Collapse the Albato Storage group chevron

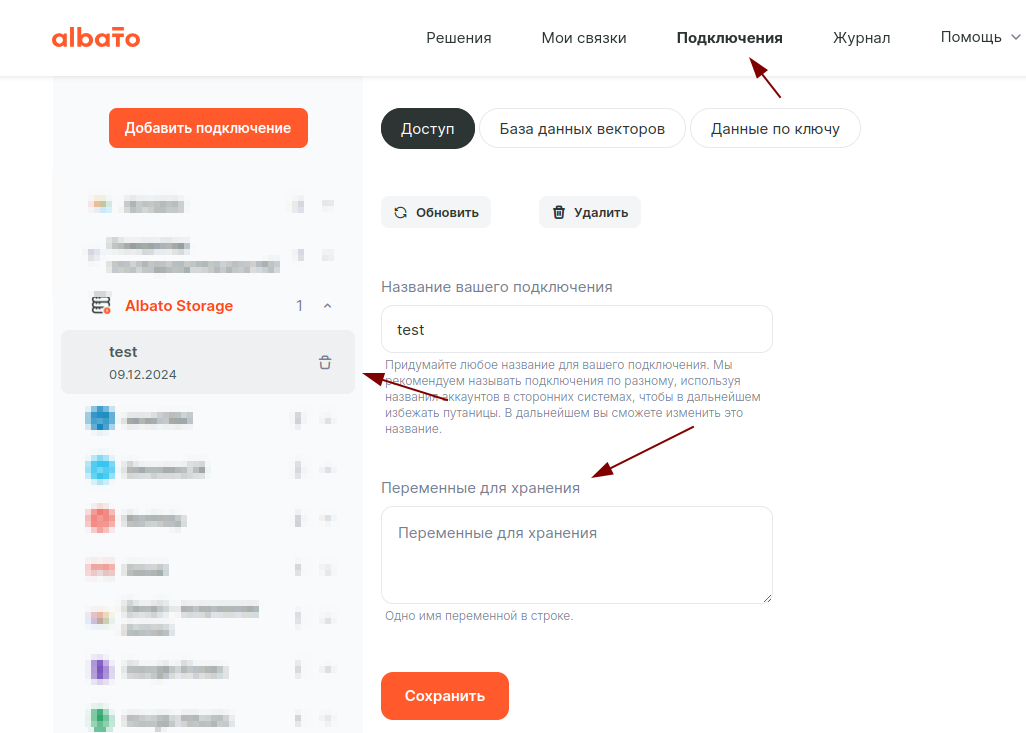coord(327,306)
